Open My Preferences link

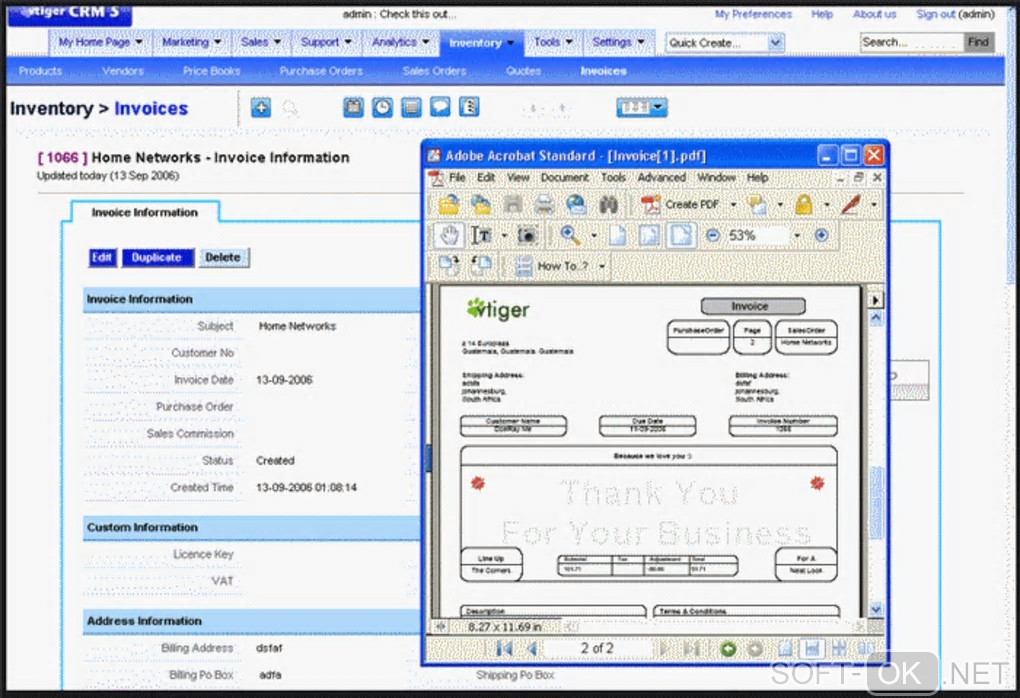click(x=753, y=14)
